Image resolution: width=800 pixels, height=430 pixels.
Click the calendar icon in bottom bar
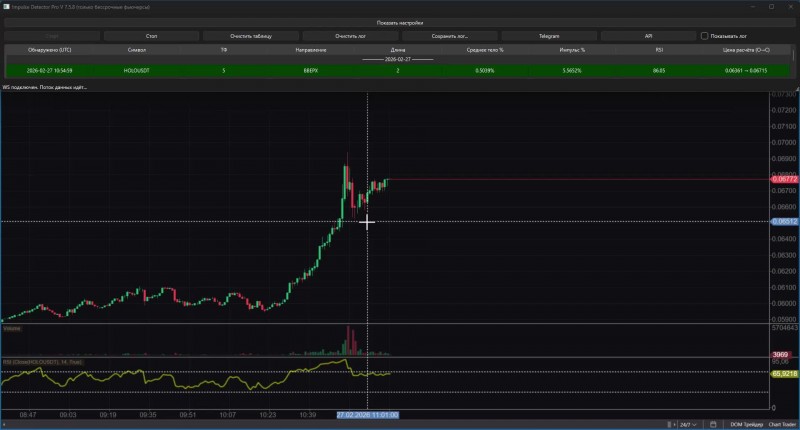(x=713, y=424)
